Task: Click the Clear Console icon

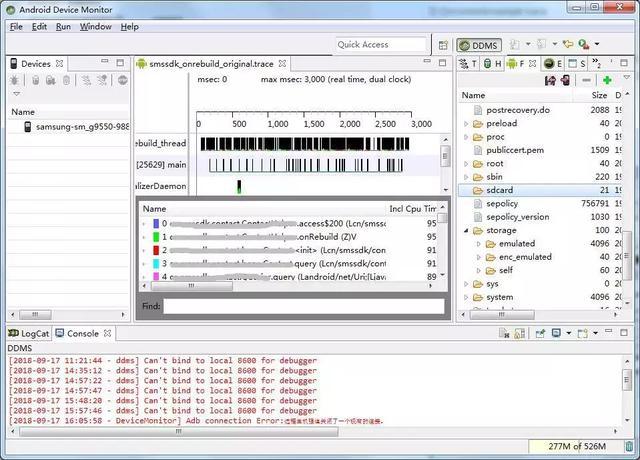Action: [504, 333]
